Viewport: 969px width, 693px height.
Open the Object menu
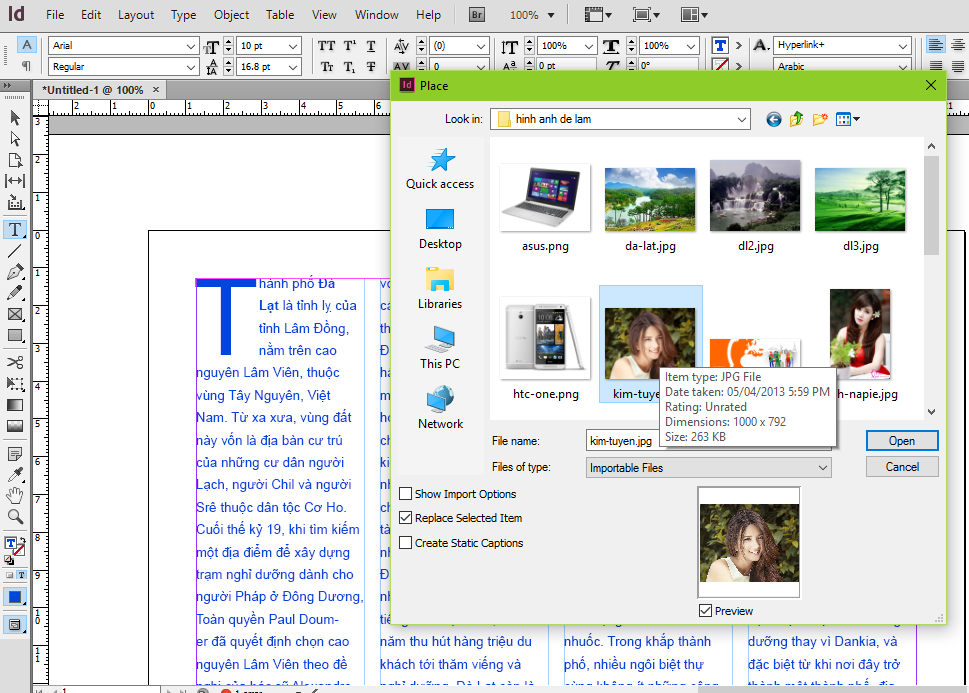[x=232, y=15]
